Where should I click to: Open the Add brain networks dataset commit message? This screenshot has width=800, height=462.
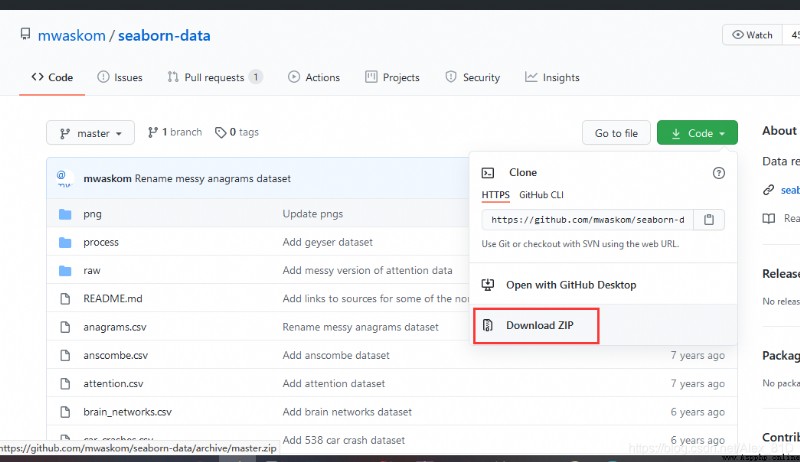click(347, 412)
